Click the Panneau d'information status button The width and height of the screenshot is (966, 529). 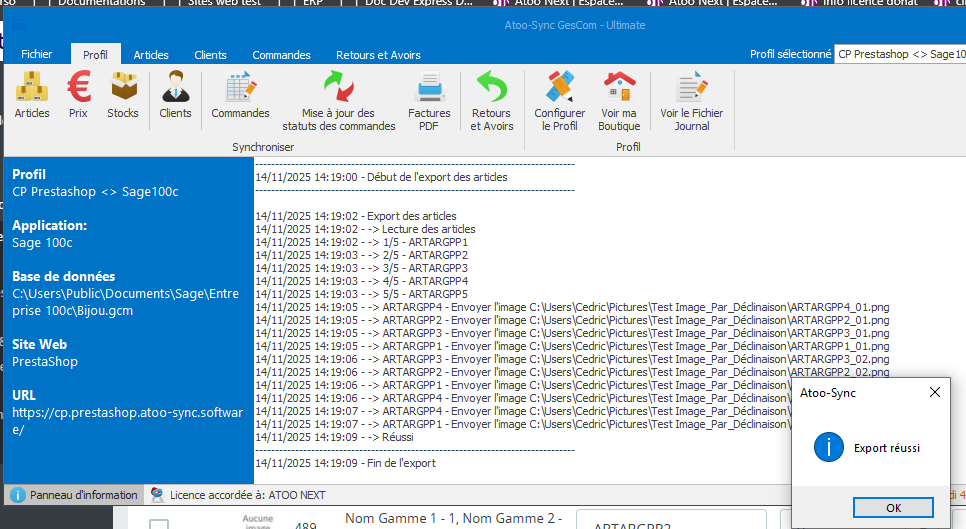click(x=75, y=495)
